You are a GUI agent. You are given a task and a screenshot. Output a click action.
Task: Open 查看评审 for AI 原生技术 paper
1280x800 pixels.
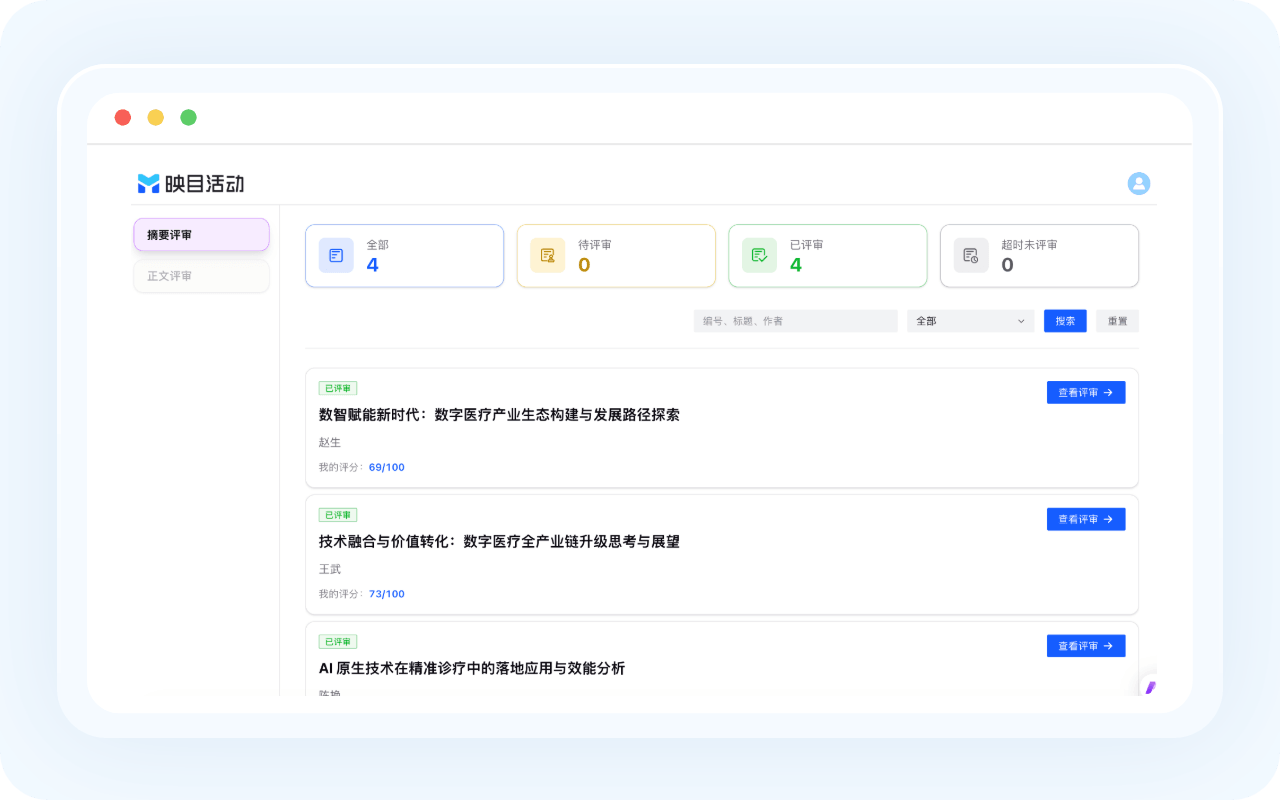coord(1086,646)
